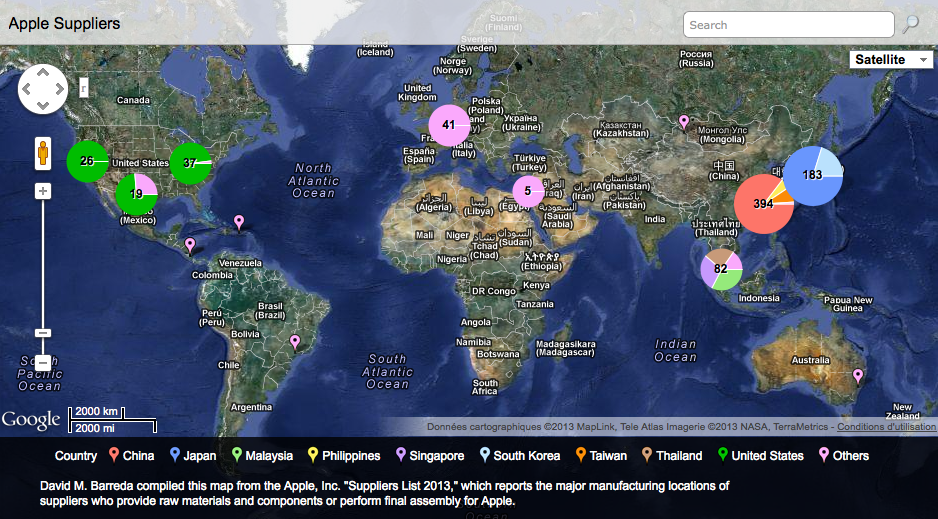Click in the Search input field
Screen dimensions: 938x519
coord(787,25)
